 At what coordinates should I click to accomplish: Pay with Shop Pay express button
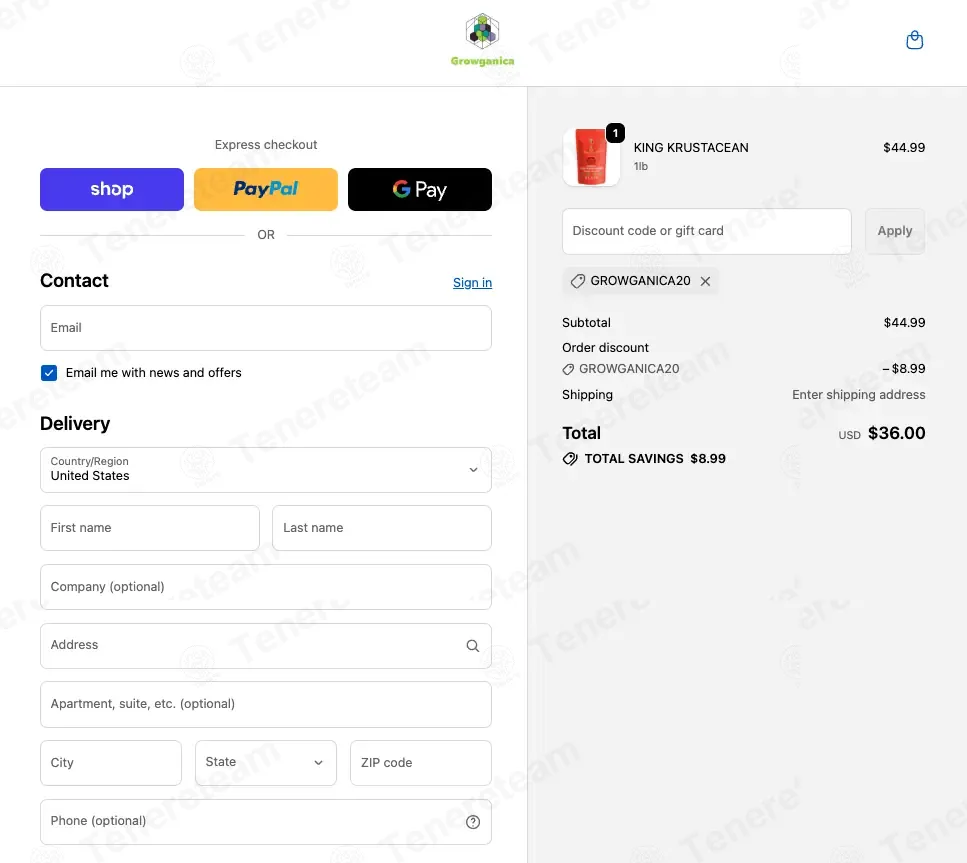coord(112,189)
